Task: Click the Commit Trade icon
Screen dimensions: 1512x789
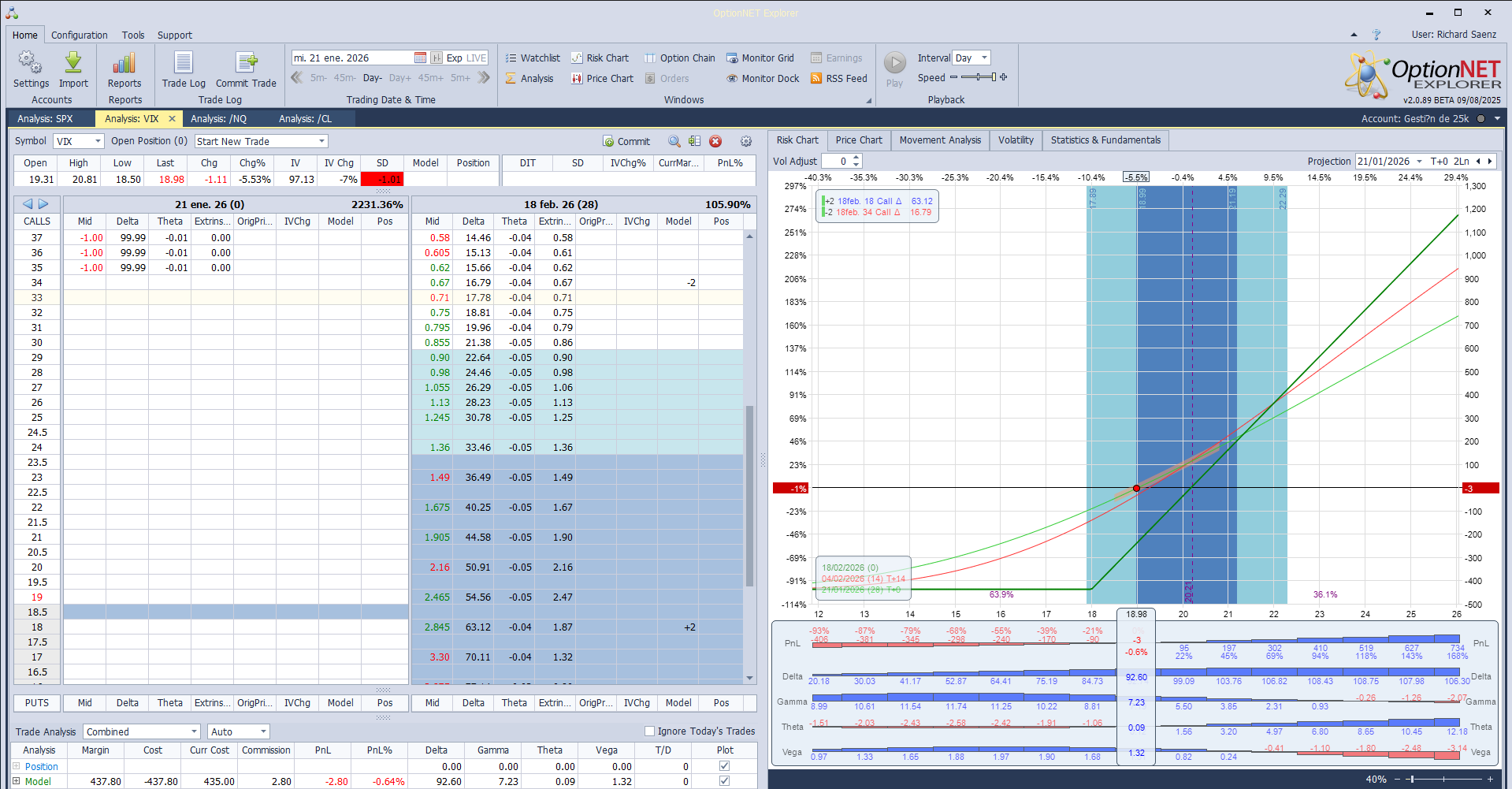Action: click(x=246, y=69)
